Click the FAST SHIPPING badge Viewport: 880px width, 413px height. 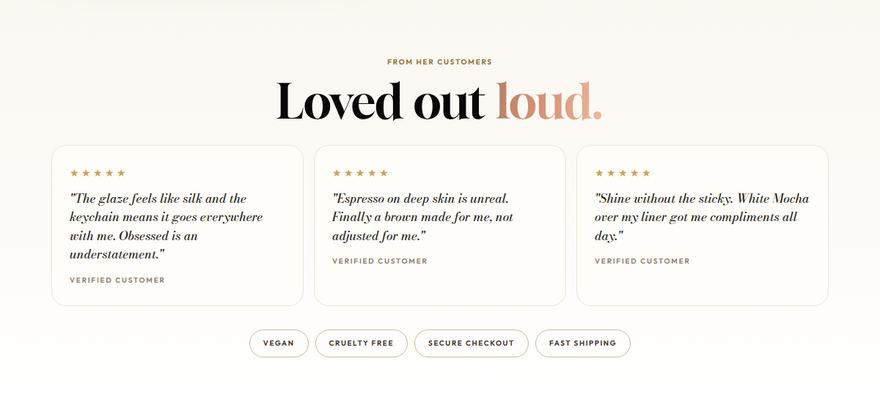point(583,343)
